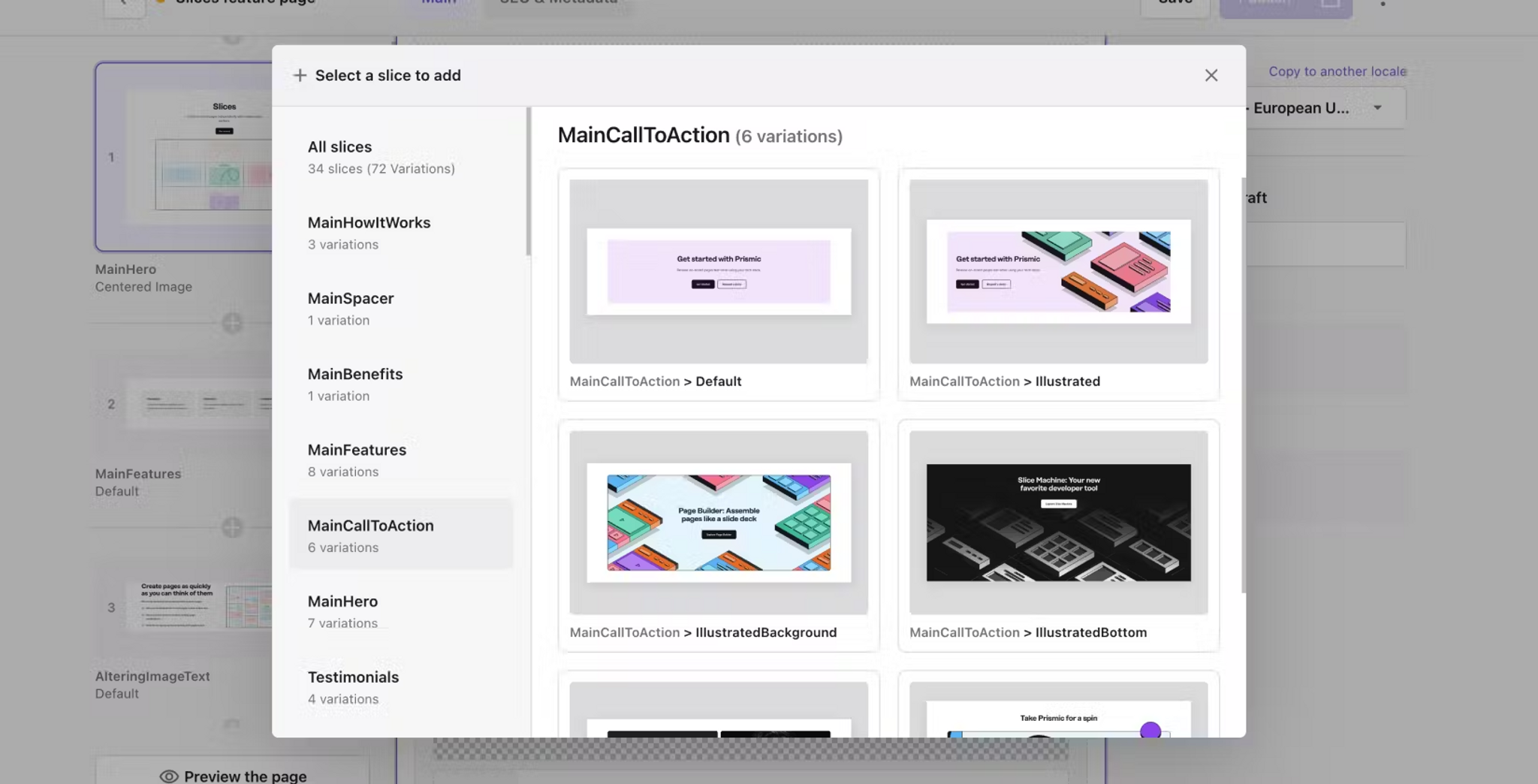Choose MainCallToAction Default variation thumbnail
1538x784 pixels.
click(719, 271)
